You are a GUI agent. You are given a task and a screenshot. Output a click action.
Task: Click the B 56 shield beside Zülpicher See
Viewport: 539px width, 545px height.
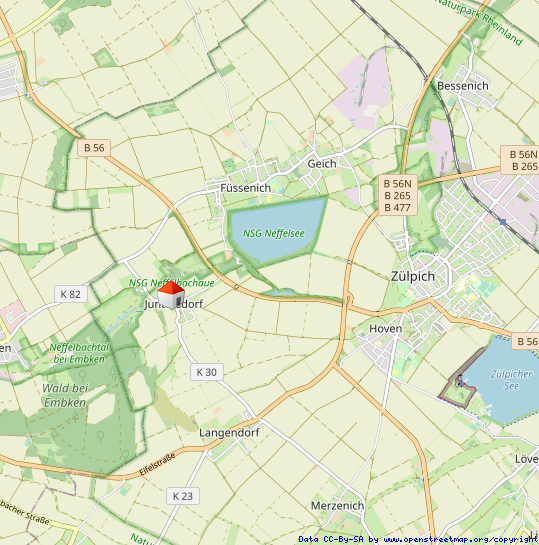(527, 341)
